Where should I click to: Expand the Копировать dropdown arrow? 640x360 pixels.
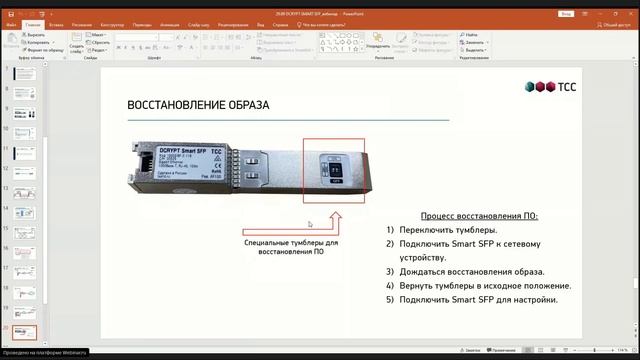click(x=53, y=42)
